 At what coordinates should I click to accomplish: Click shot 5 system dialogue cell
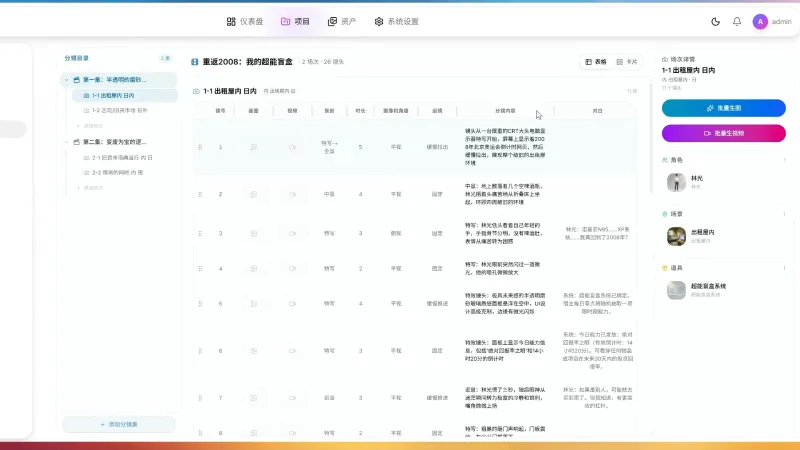coord(597,304)
